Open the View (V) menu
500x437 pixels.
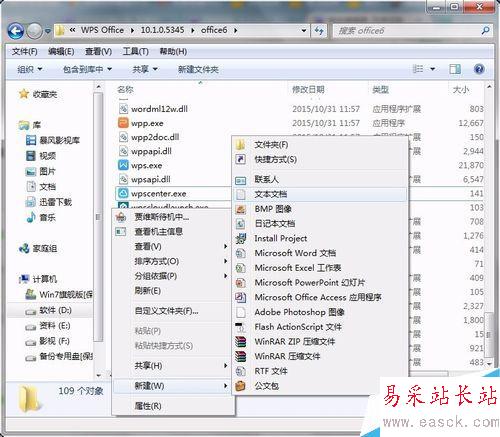tap(98, 52)
